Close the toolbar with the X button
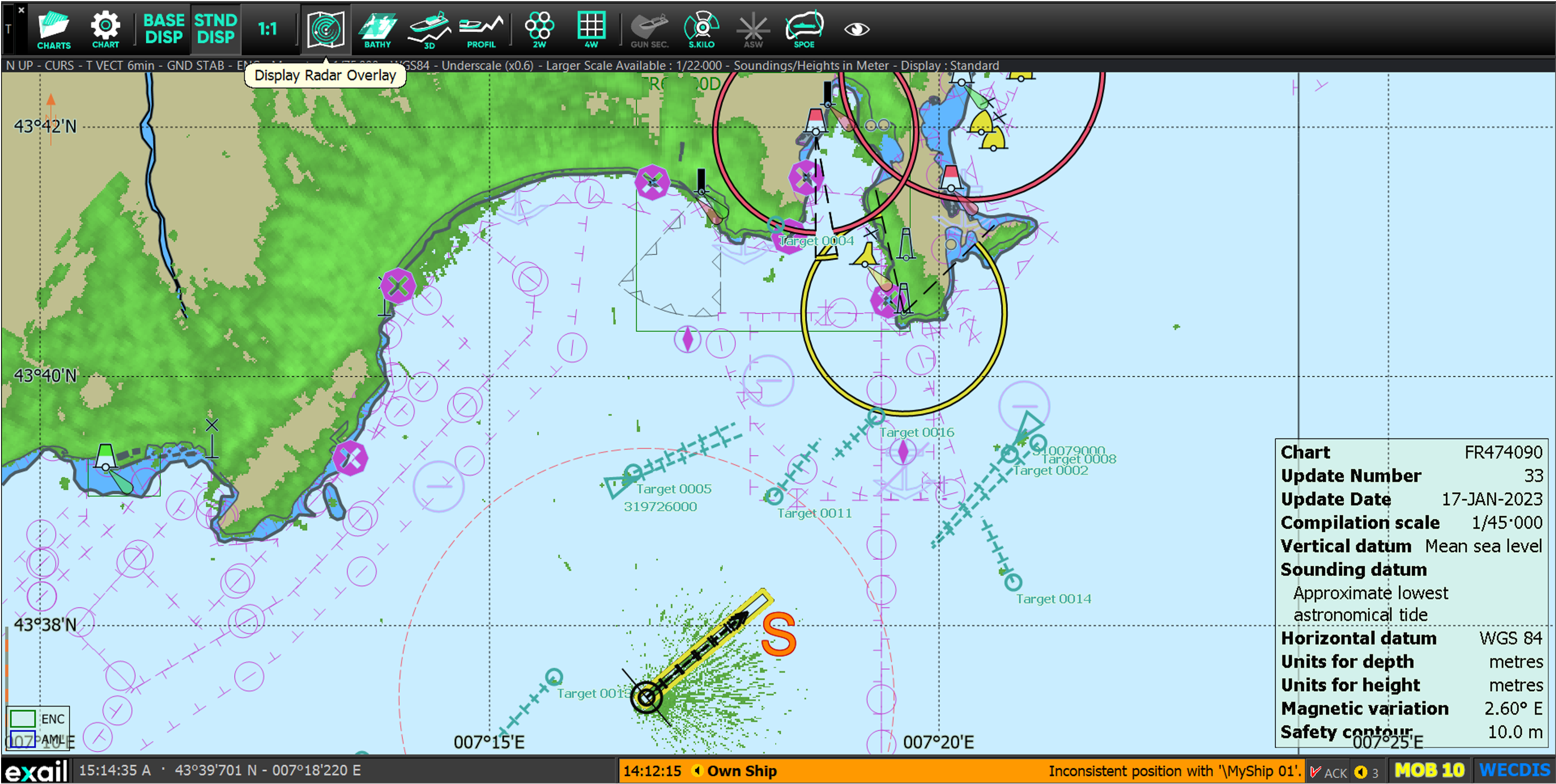The height and width of the screenshot is (784, 1556). click(21, 10)
